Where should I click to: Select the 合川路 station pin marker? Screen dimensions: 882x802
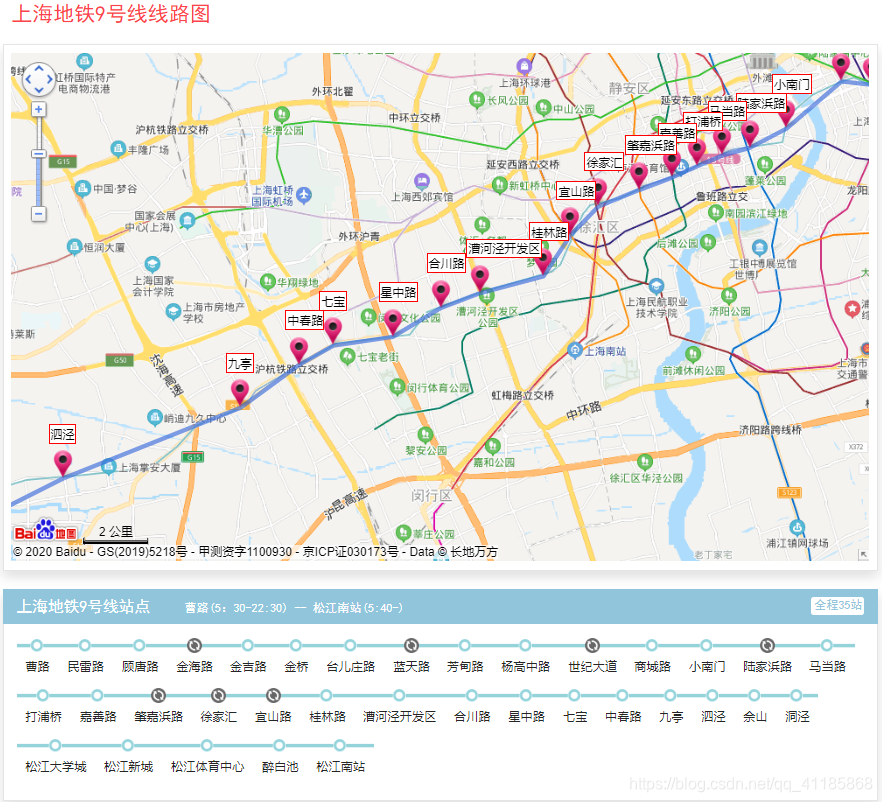click(441, 293)
